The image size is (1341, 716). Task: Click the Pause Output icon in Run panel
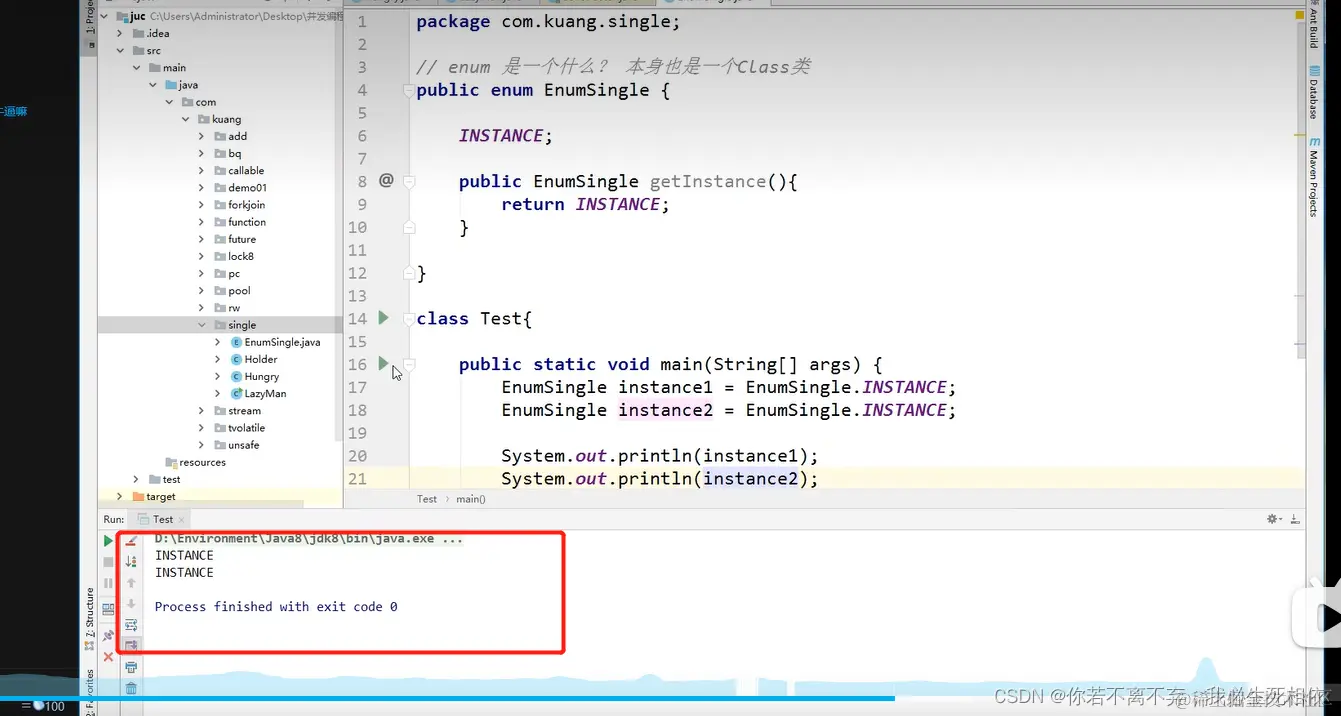(x=109, y=583)
